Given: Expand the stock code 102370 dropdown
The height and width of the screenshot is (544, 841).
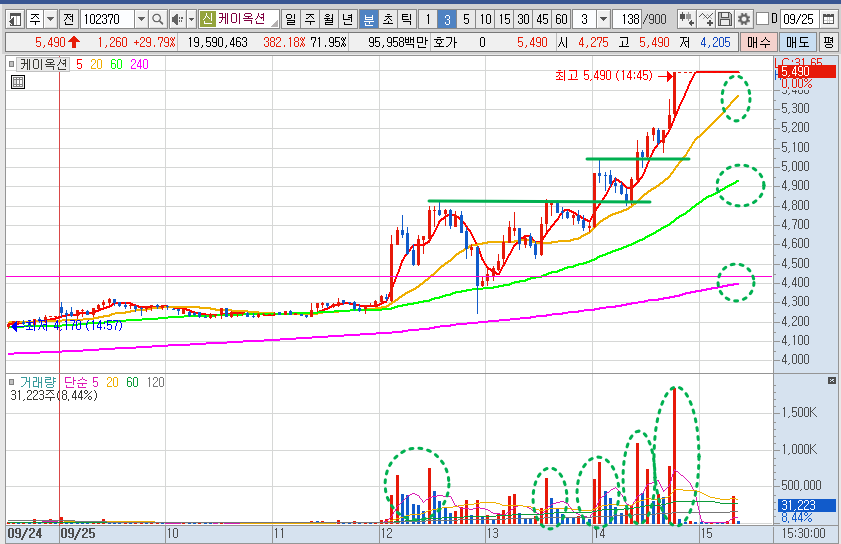Looking at the screenshot, I should (141, 20).
